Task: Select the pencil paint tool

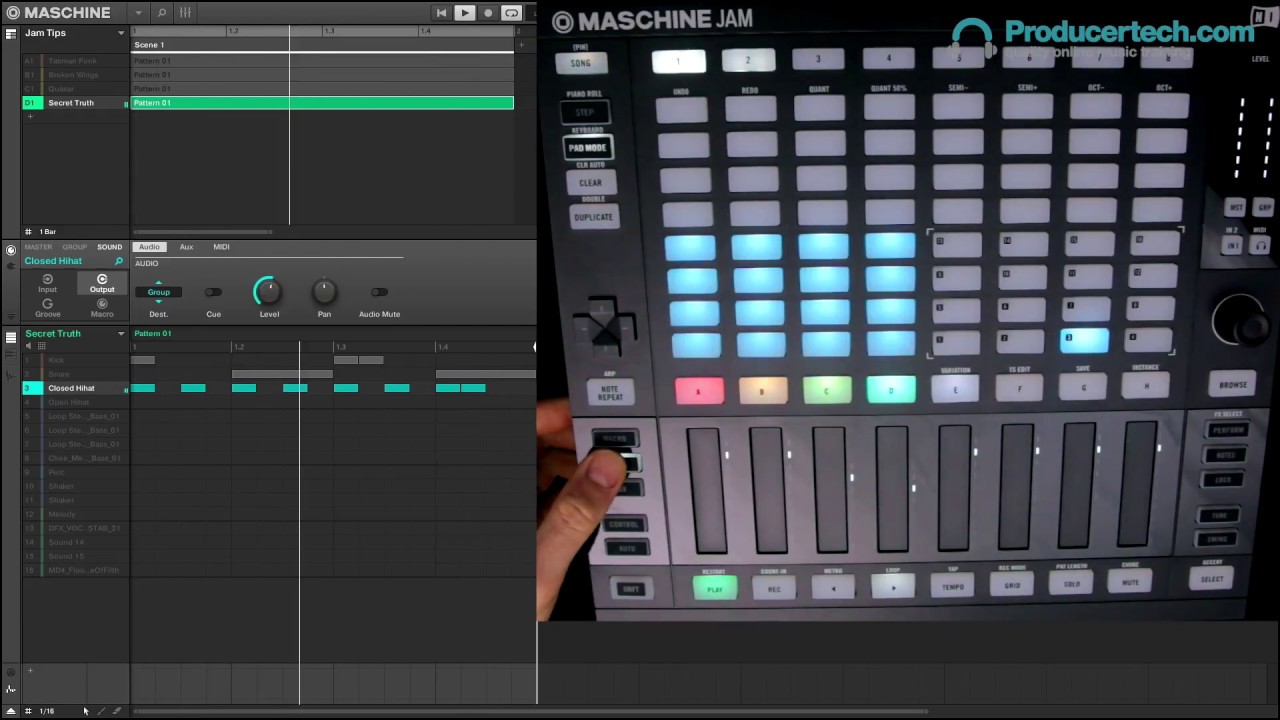Action: (x=101, y=711)
